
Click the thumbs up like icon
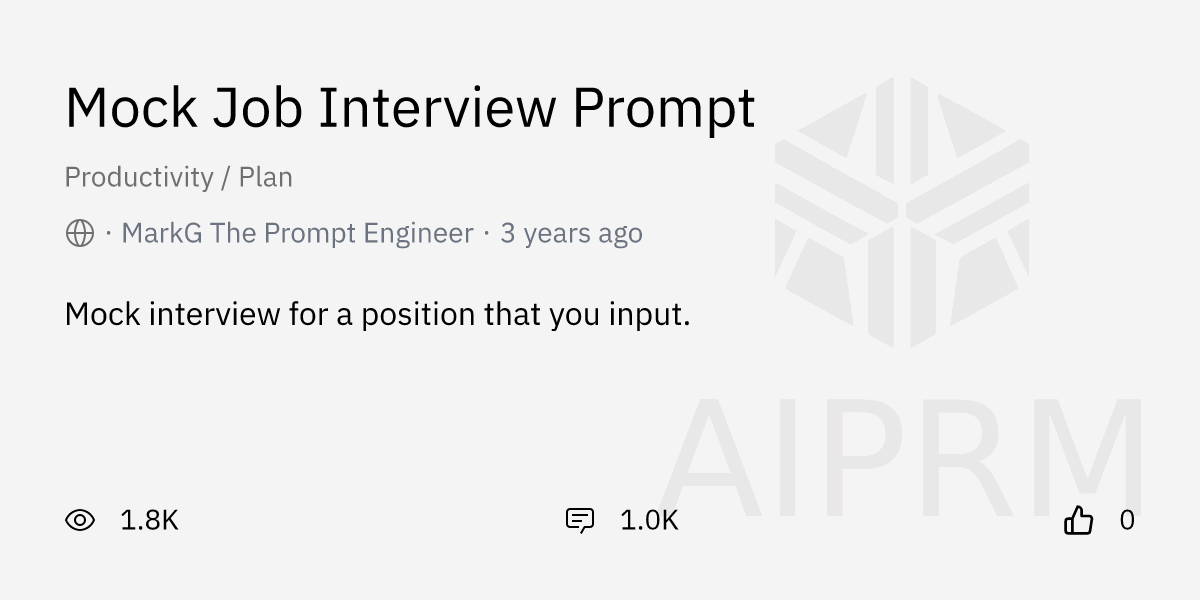[1078, 520]
